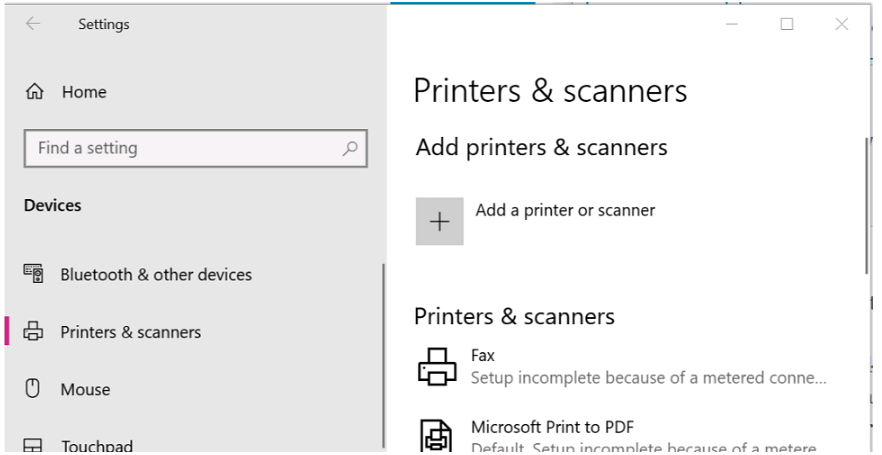This screenshot has height=455, width=882.
Task: Click the Microsoft Print to PDF icon
Action: (437, 436)
